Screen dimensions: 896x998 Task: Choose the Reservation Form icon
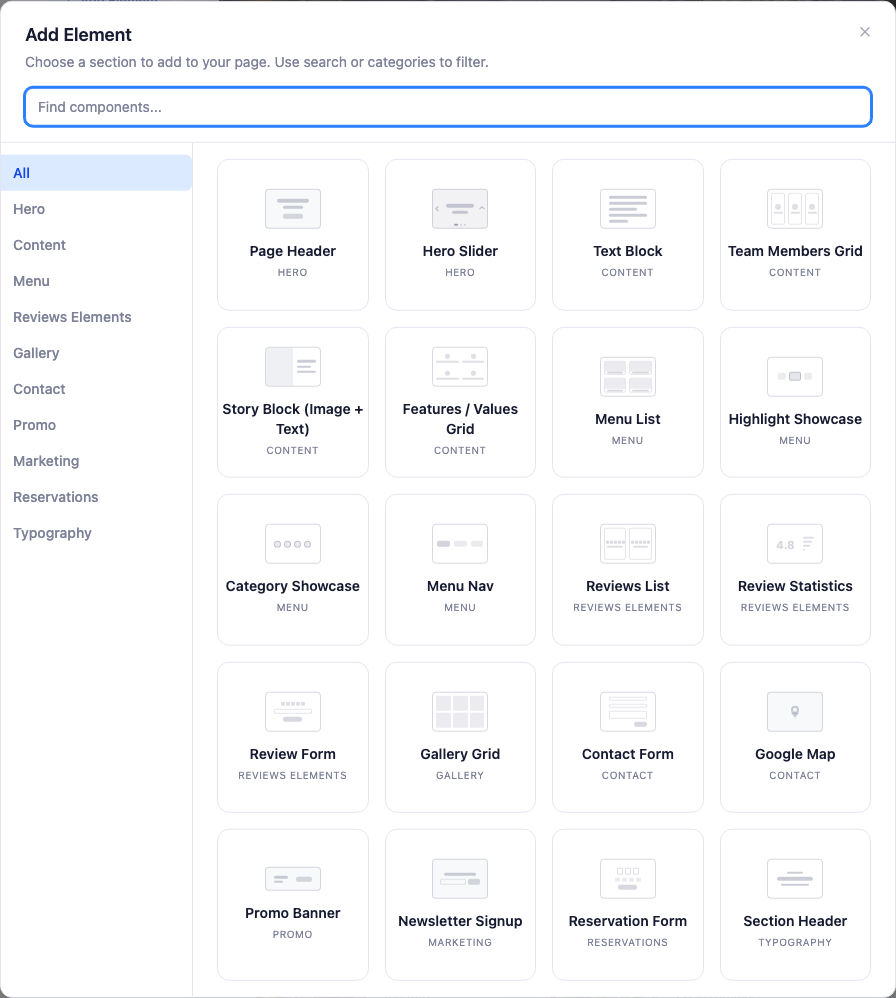(x=627, y=879)
